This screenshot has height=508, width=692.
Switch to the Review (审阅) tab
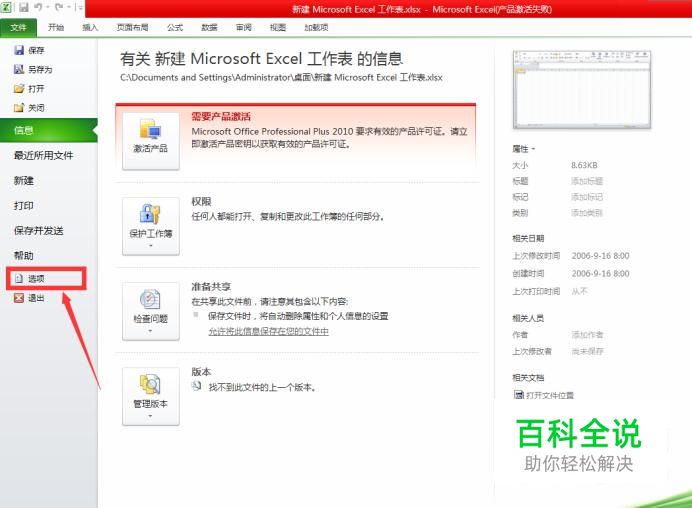pyautogui.click(x=244, y=27)
